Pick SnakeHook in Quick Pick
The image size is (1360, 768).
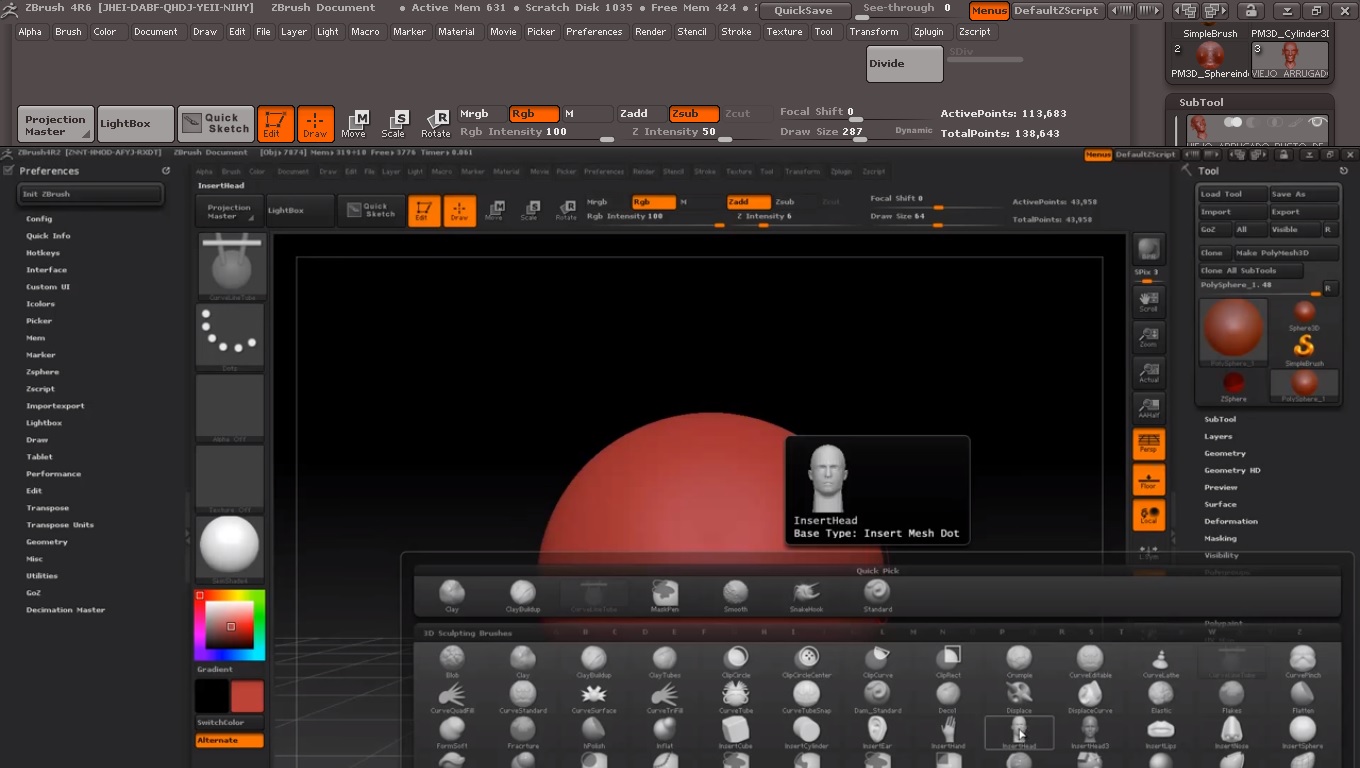(806, 595)
